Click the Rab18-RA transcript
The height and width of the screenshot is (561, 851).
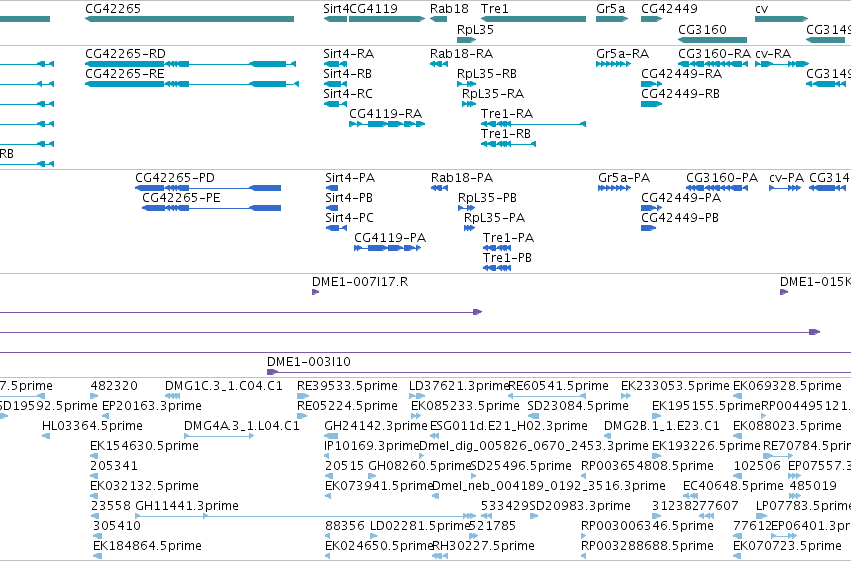click(x=439, y=64)
